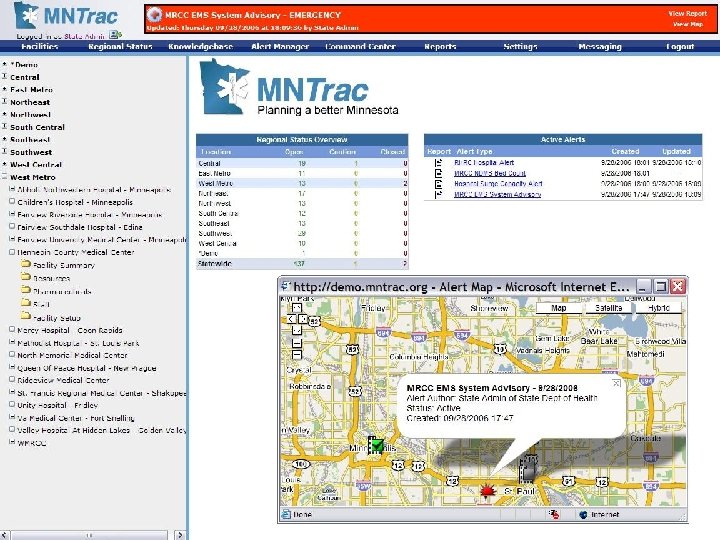
Task: Expand the Southeast region node
Action: [5, 139]
